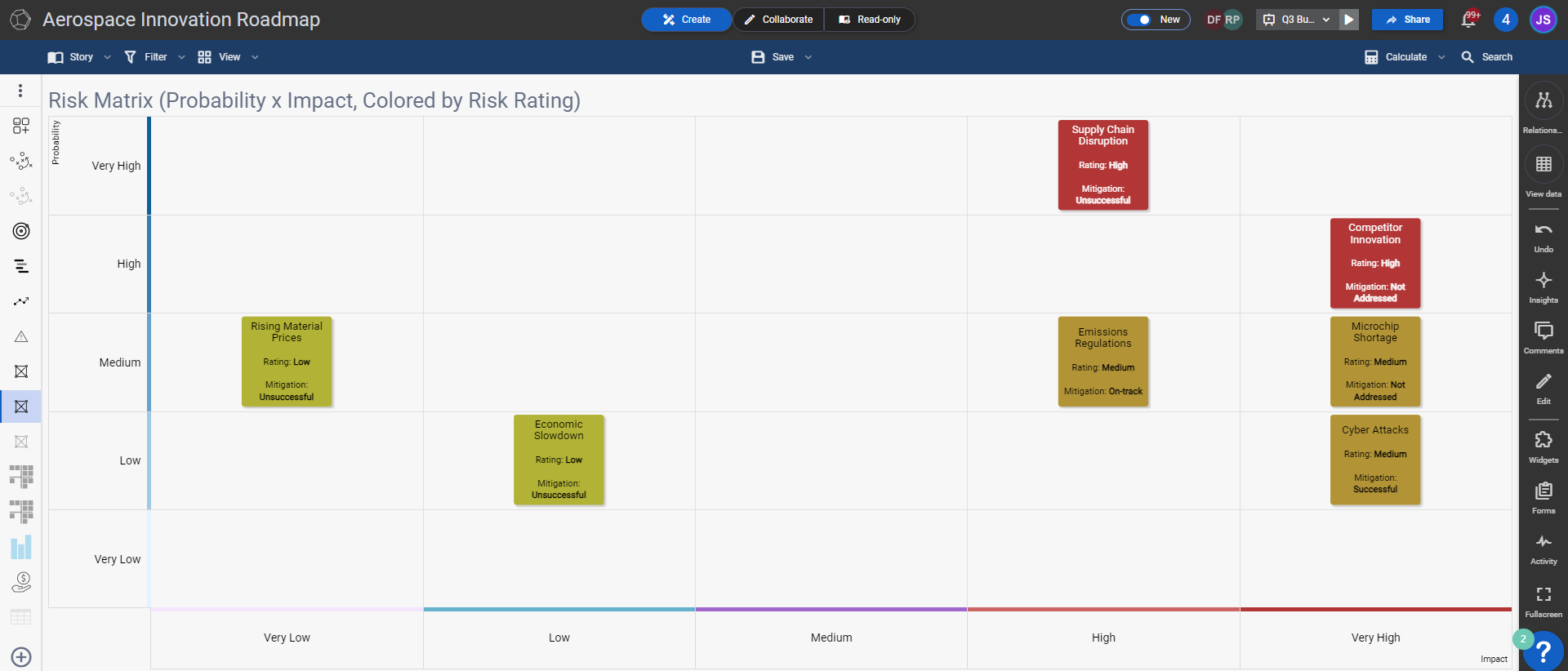Open the Activity pulse icon
This screenshot has width=1568, height=671.
pyautogui.click(x=1543, y=542)
